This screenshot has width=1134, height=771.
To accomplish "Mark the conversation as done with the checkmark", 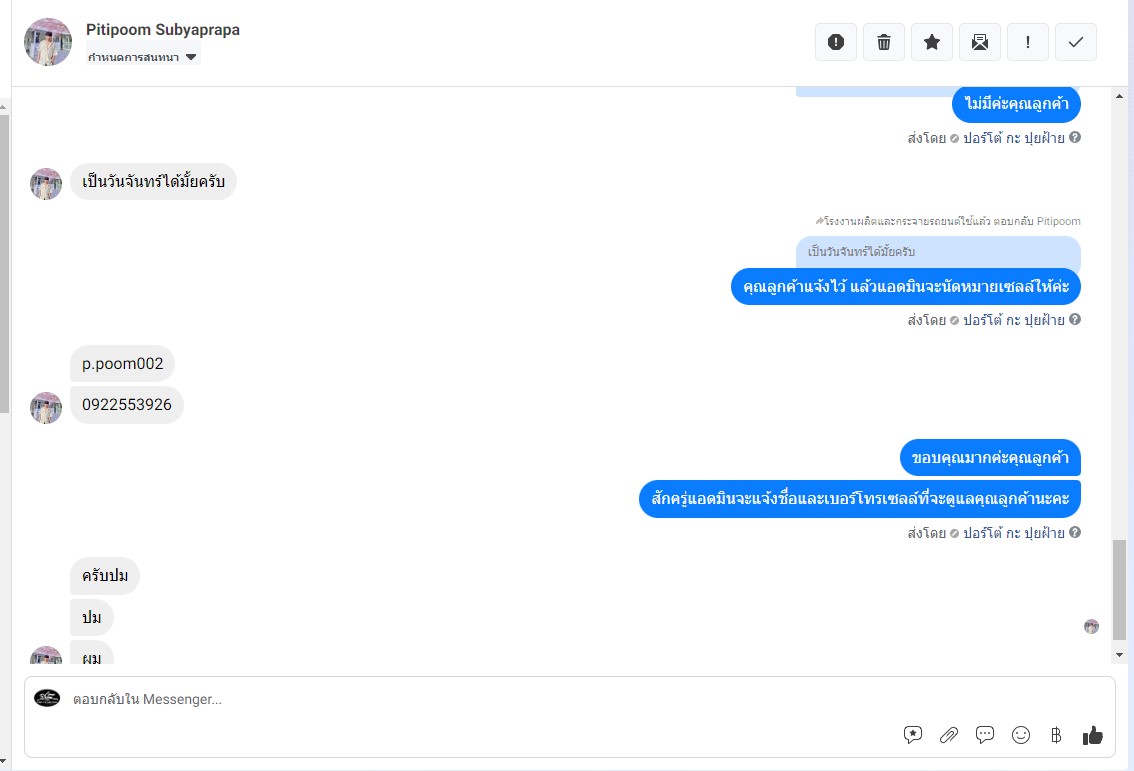I will pyautogui.click(x=1075, y=42).
